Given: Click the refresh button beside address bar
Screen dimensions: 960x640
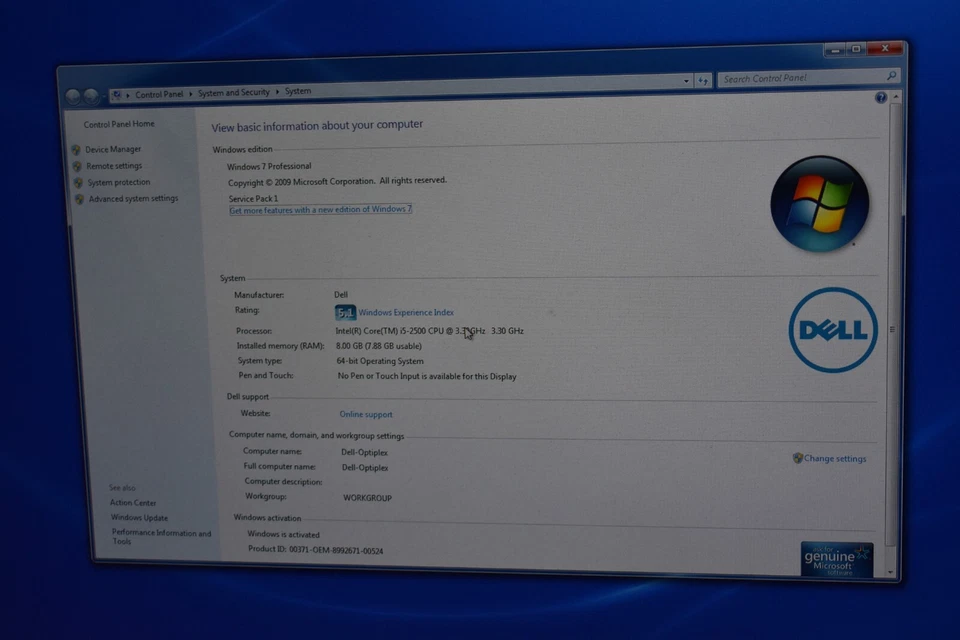Looking at the screenshot, I should pyautogui.click(x=703, y=80).
